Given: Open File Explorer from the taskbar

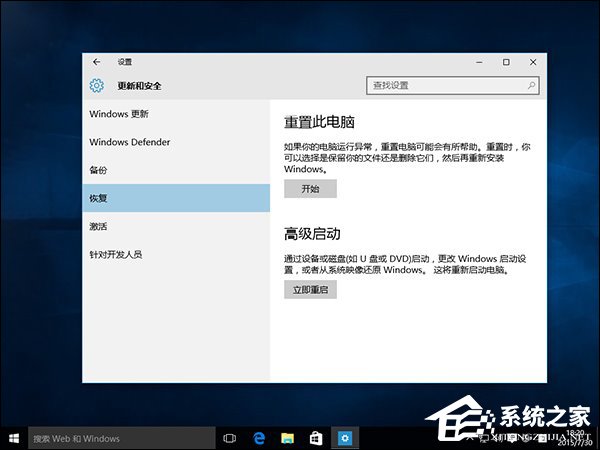Looking at the screenshot, I should [287, 438].
